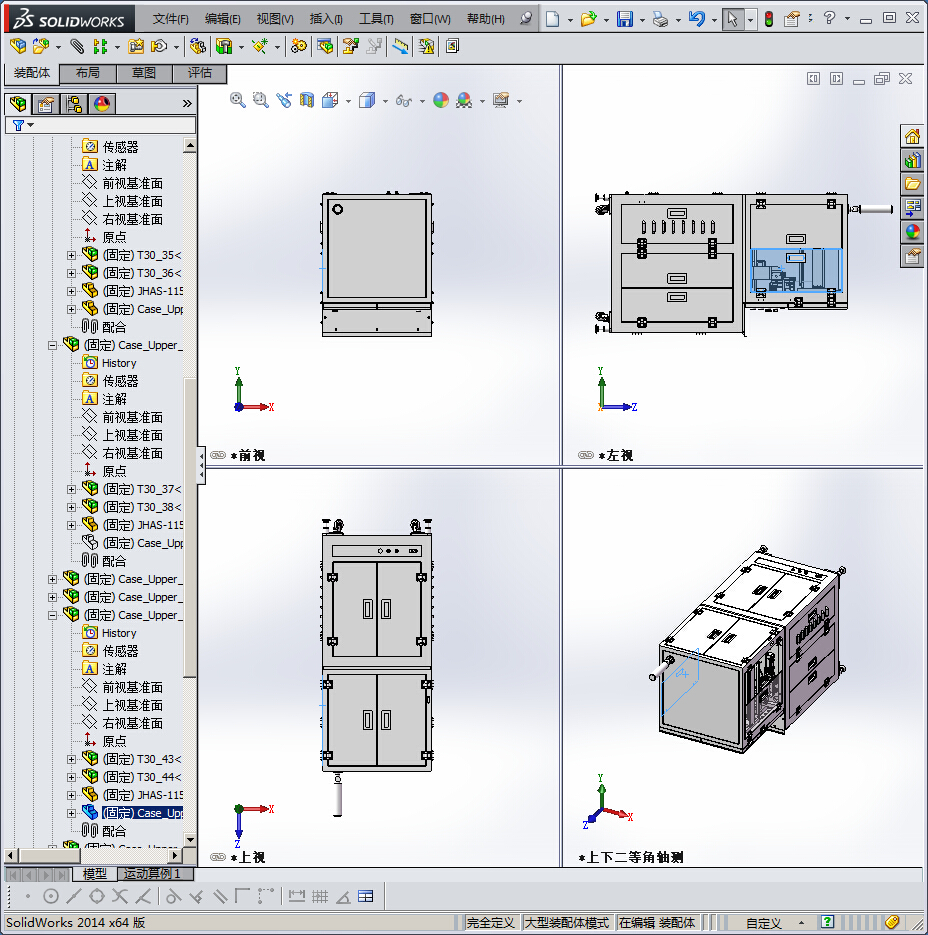Open Appearances task pane color ball
This screenshot has height=935, width=928.
[x=912, y=232]
